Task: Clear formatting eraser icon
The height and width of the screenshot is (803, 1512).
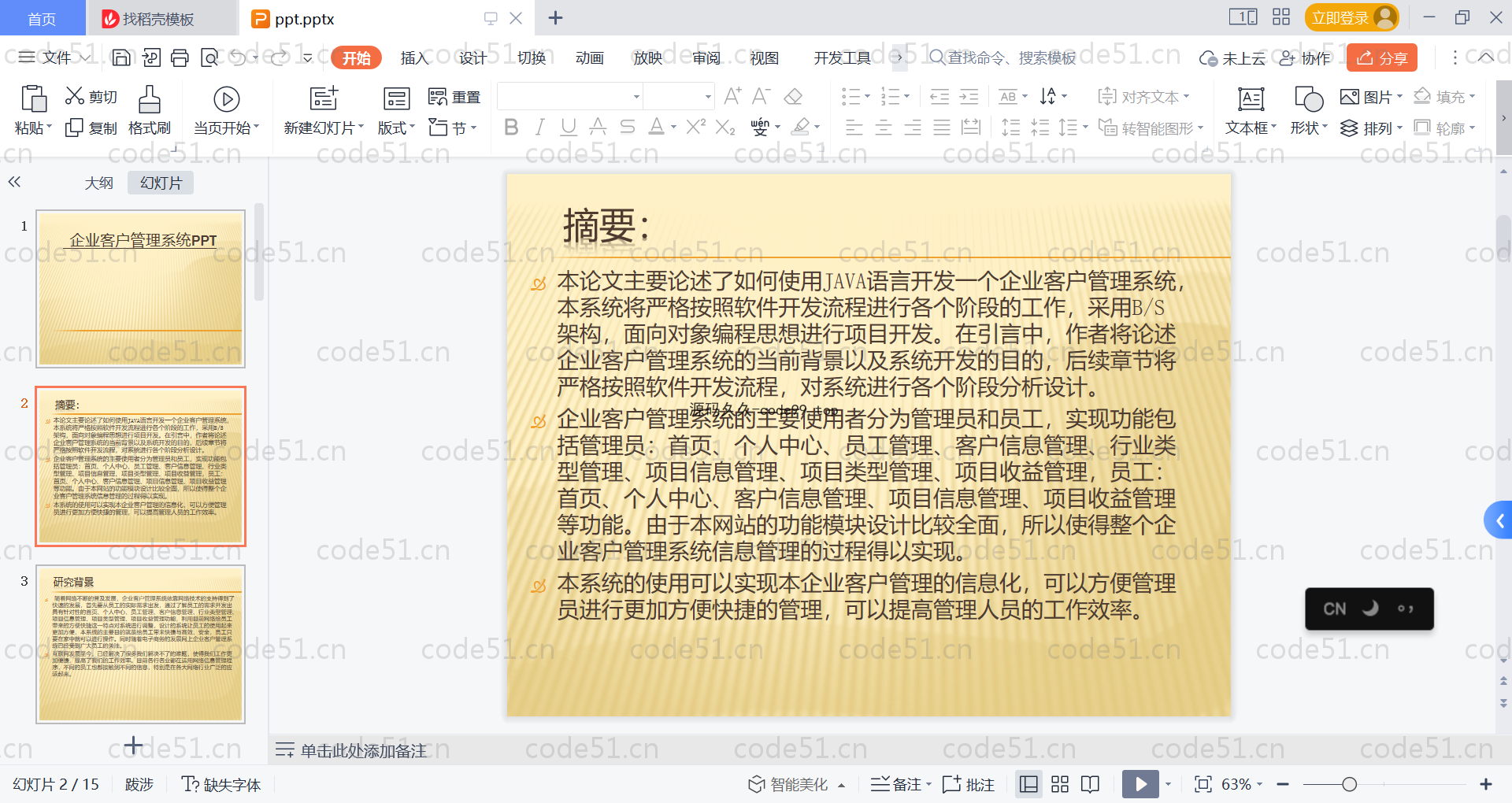Action: tap(793, 97)
